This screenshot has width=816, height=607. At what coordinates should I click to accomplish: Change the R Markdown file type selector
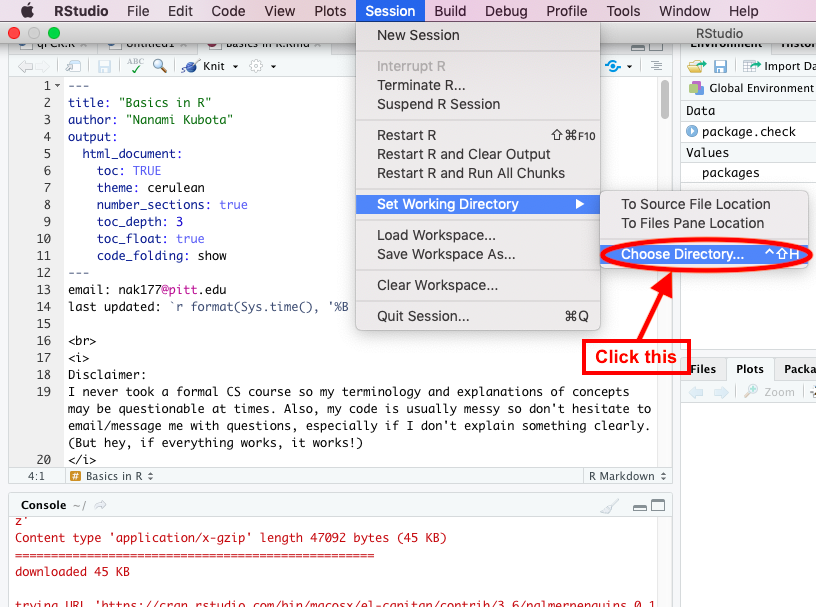pyautogui.click(x=627, y=476)
